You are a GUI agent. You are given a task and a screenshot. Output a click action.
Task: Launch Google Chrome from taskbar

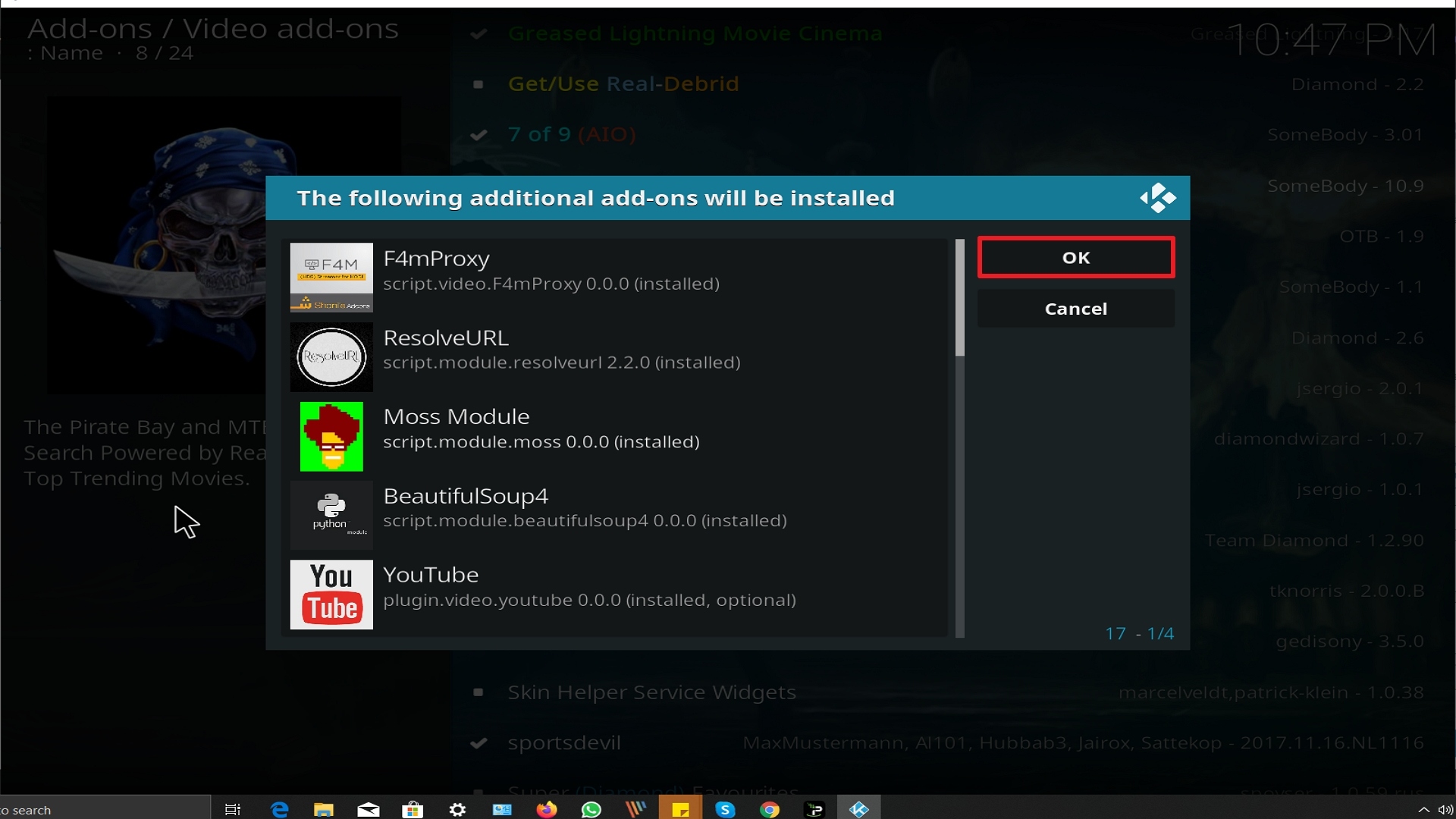click(770, 809)
